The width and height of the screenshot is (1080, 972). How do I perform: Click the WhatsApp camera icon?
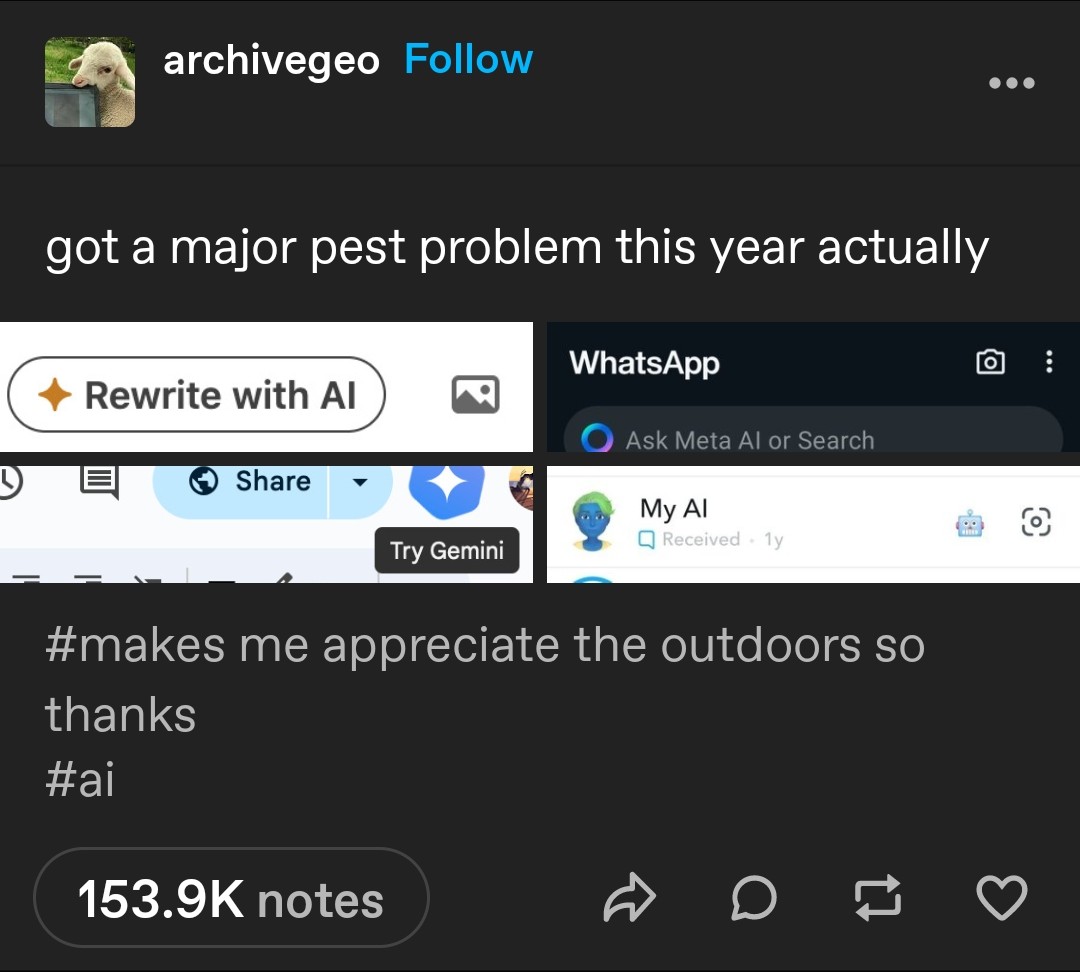point(990,362)
